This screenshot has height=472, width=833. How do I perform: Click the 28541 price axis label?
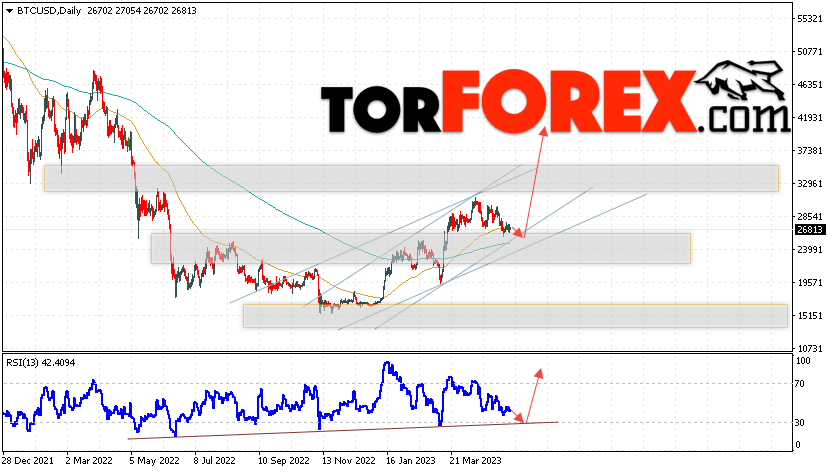(x=810, y=217)
